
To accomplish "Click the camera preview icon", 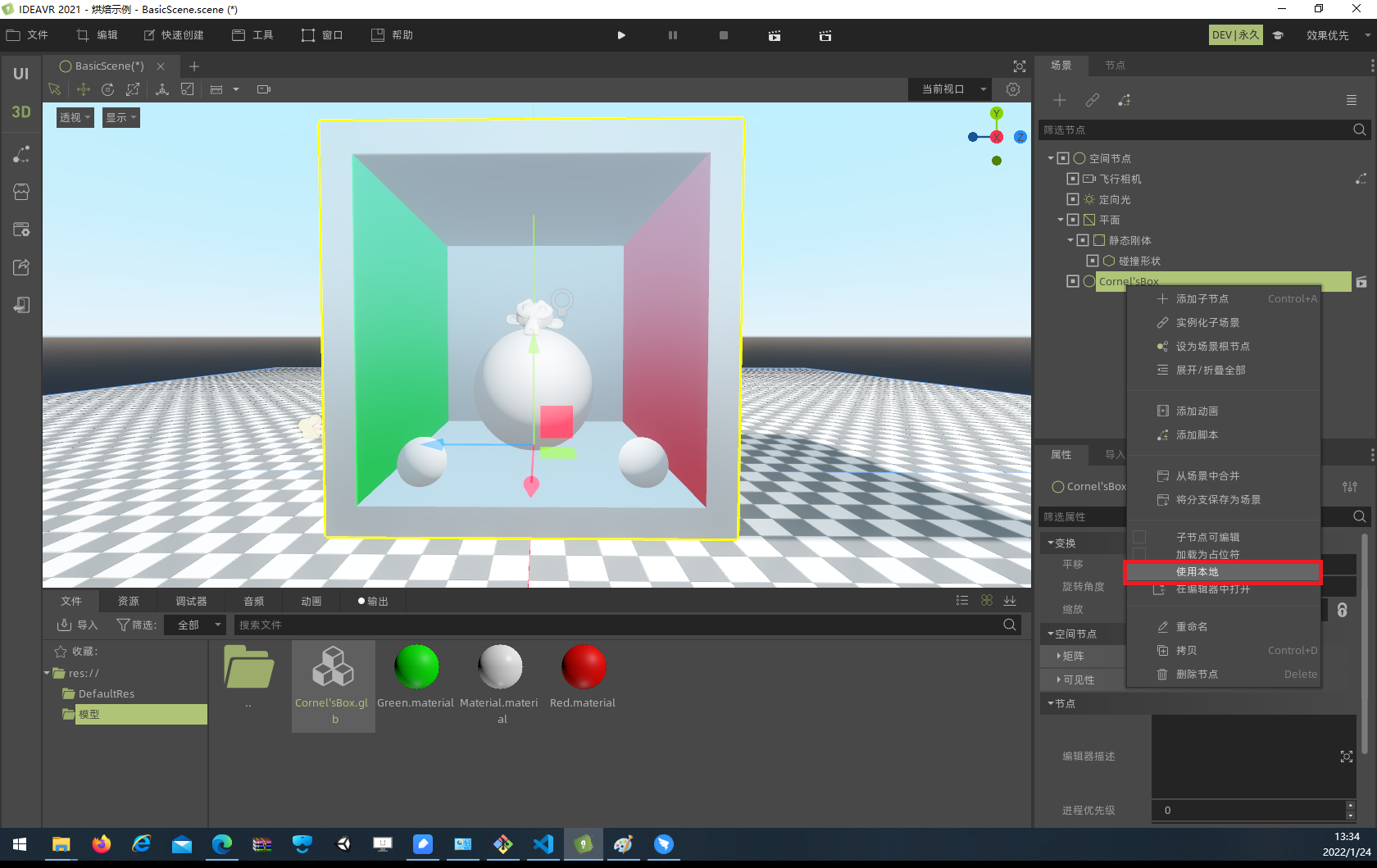I will tap(264, 89).
